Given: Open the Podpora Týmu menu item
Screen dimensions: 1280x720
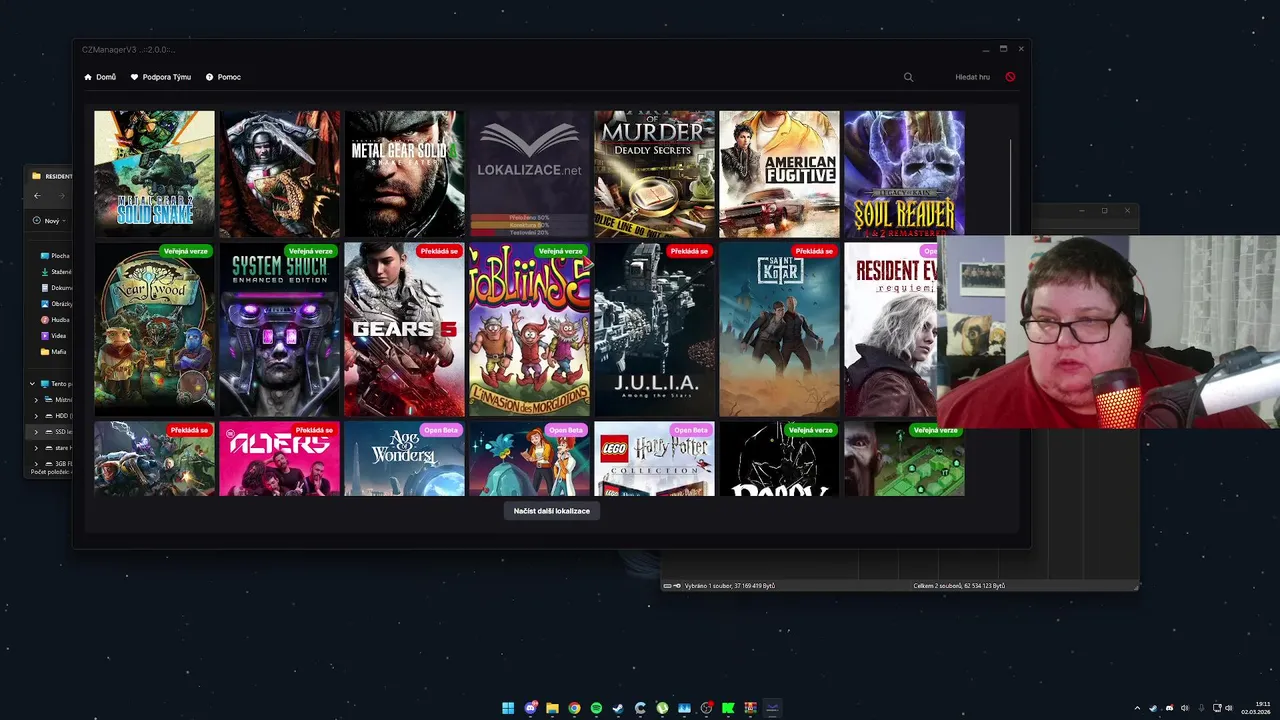Looking at the screenshot, I should (161, 77).
